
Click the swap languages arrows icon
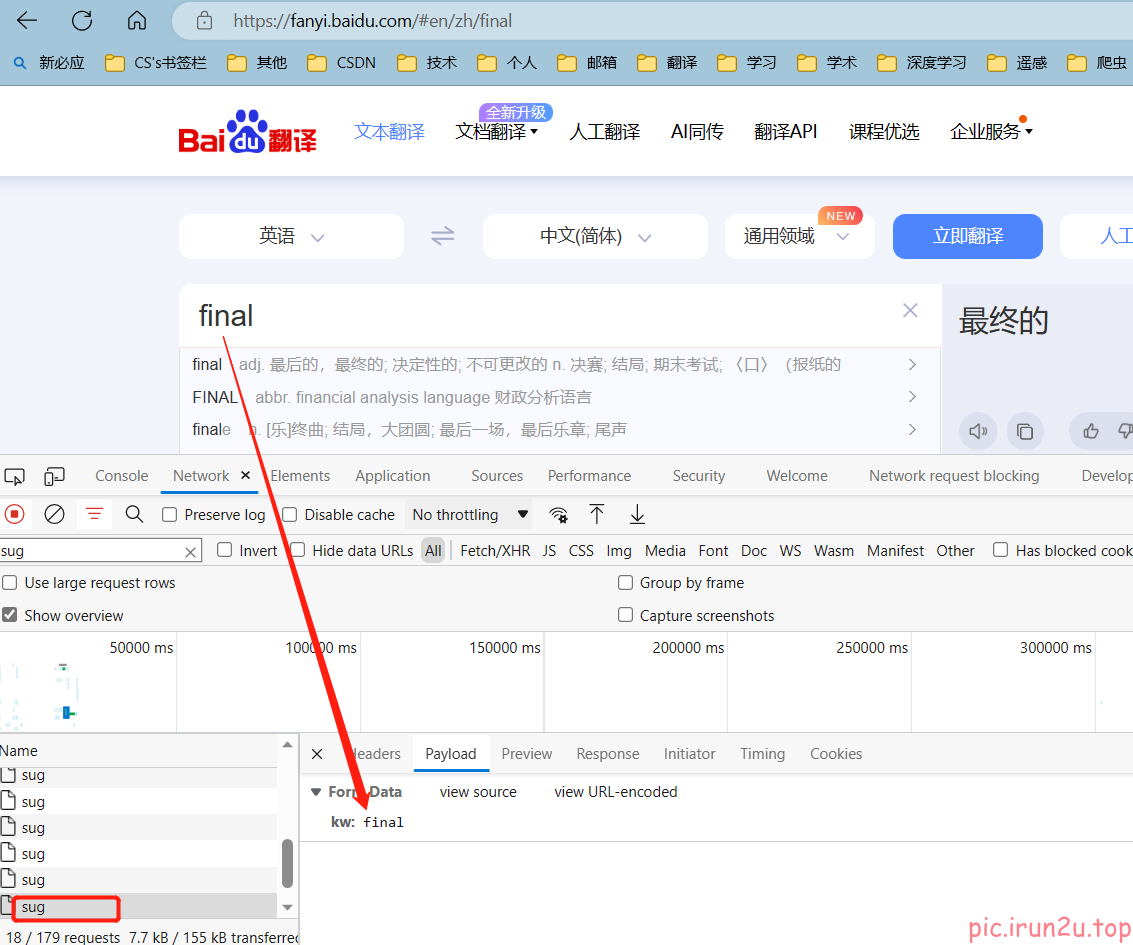(442, 236)
